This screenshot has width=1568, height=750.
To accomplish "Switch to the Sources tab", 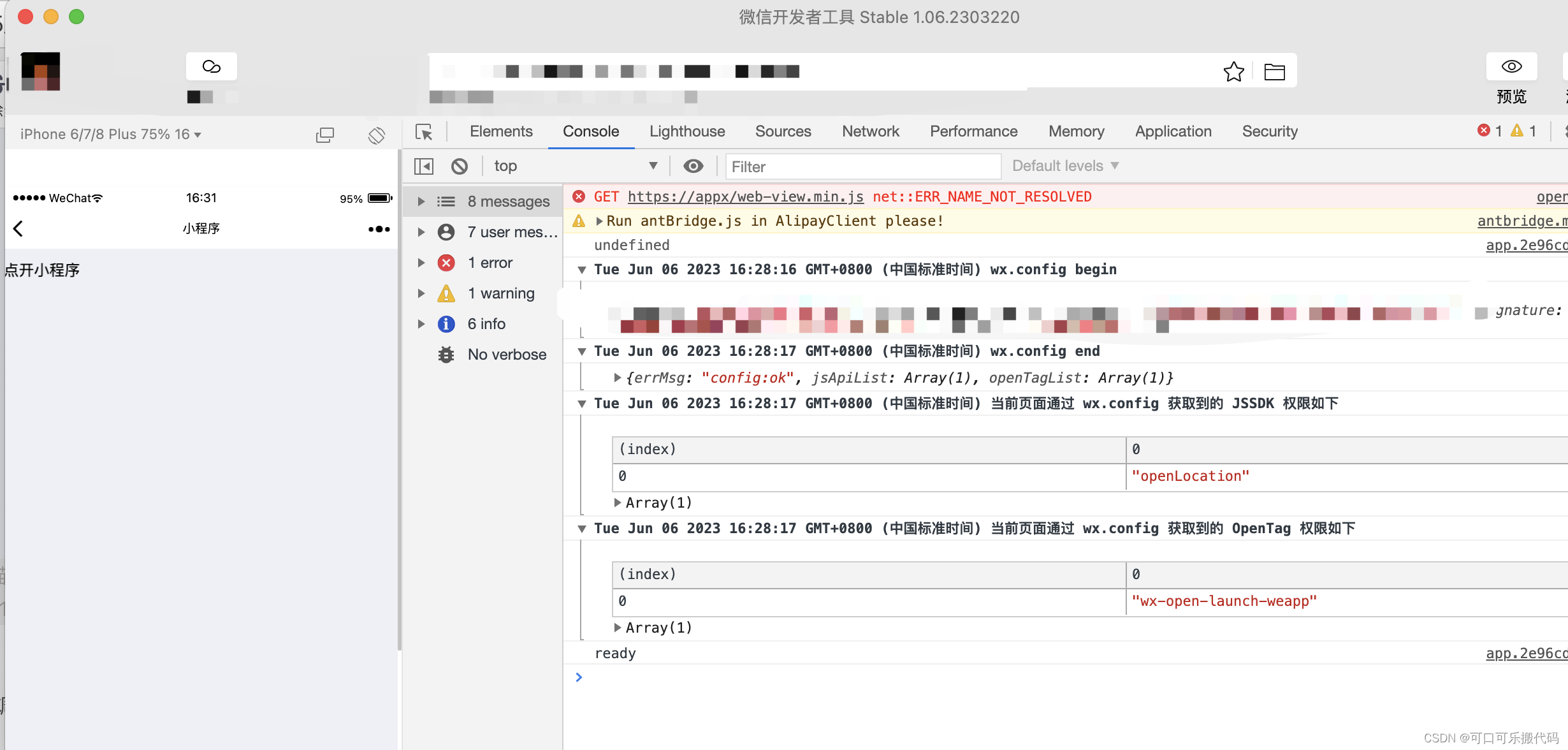I will tap(783, 131).
